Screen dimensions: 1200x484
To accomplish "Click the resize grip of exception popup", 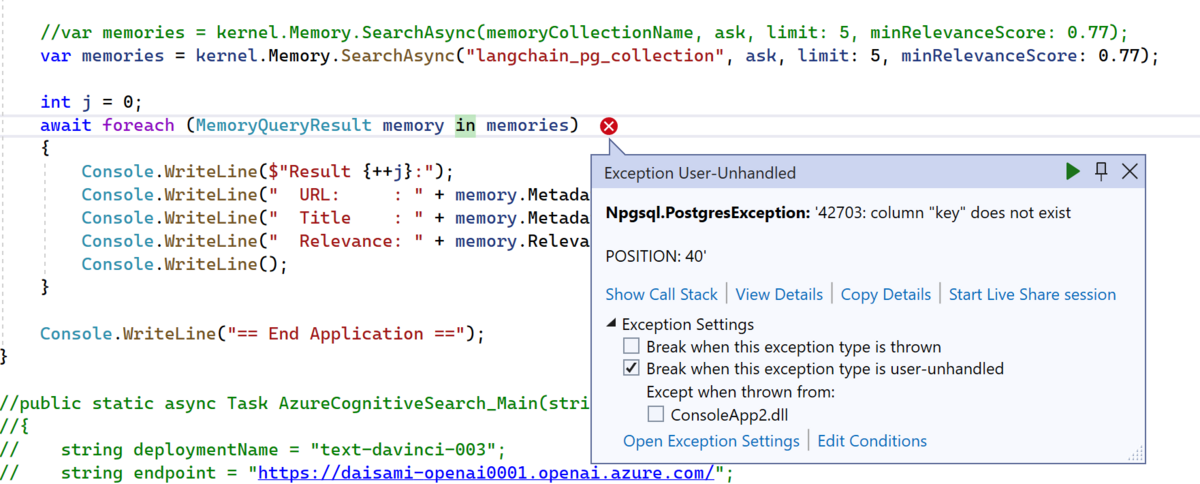I will pyautogui.click(x=1137, y=455).
